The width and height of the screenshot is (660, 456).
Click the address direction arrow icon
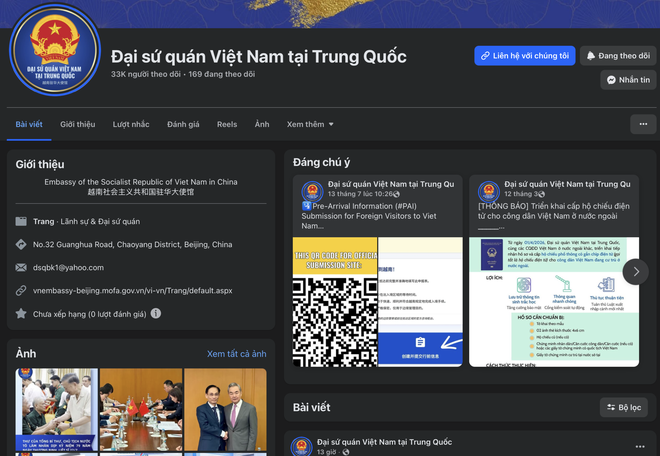click(x=21, y=245)
